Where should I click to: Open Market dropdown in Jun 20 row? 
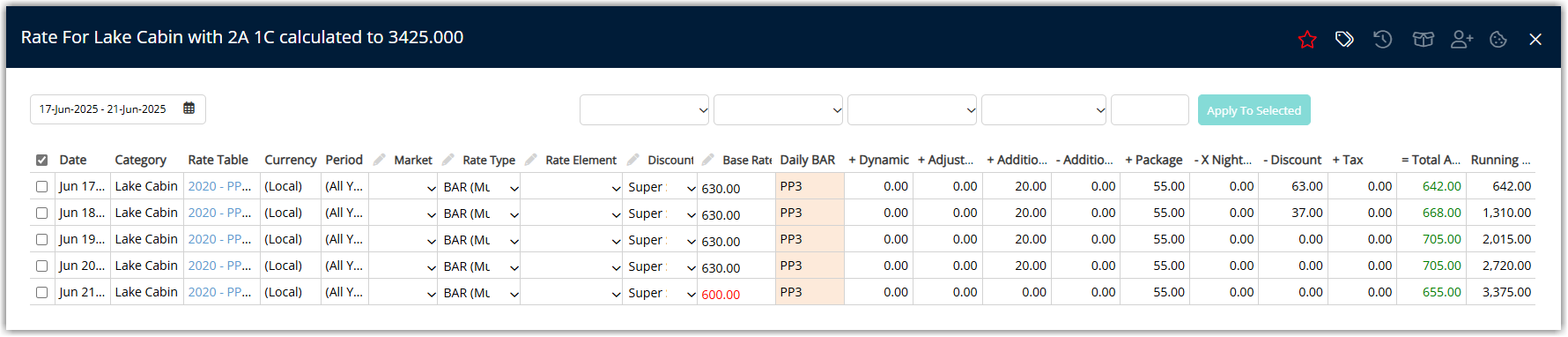(x=403, y=266)
